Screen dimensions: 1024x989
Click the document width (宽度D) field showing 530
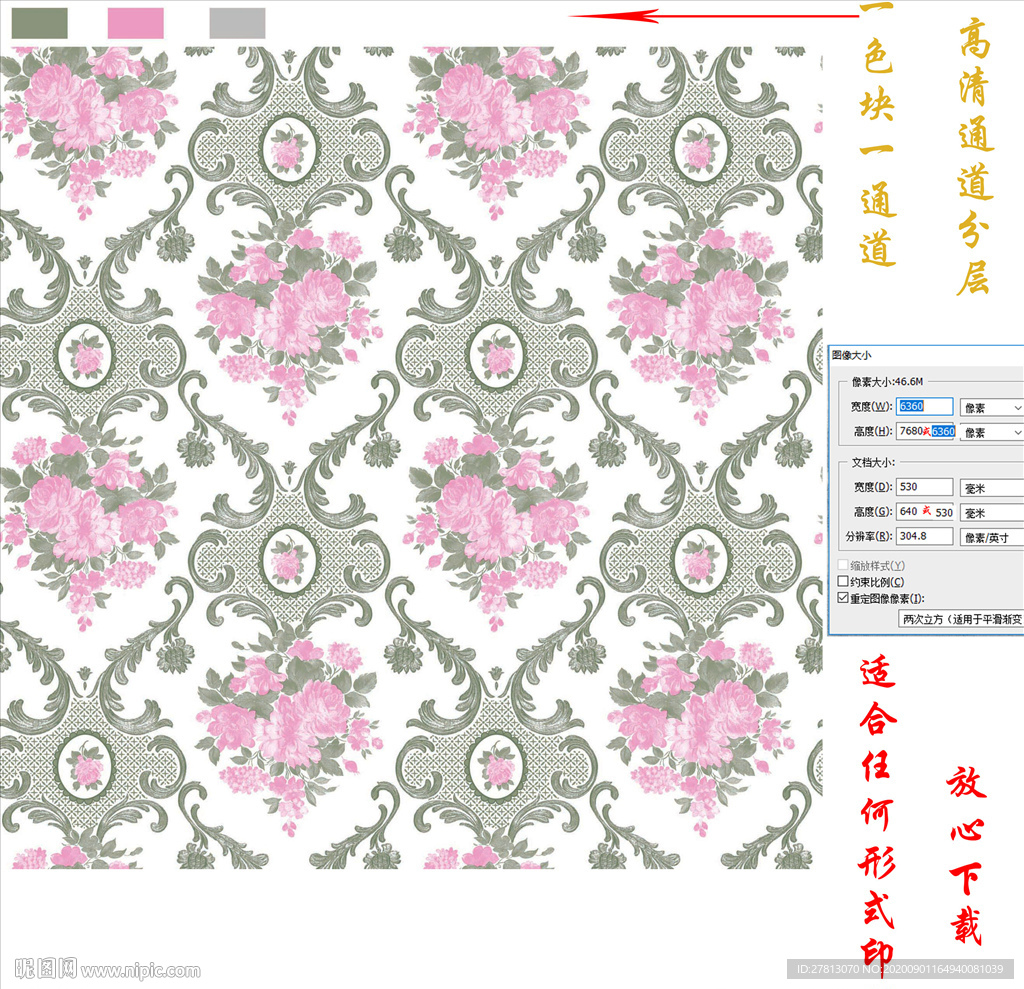click(924, 487)
